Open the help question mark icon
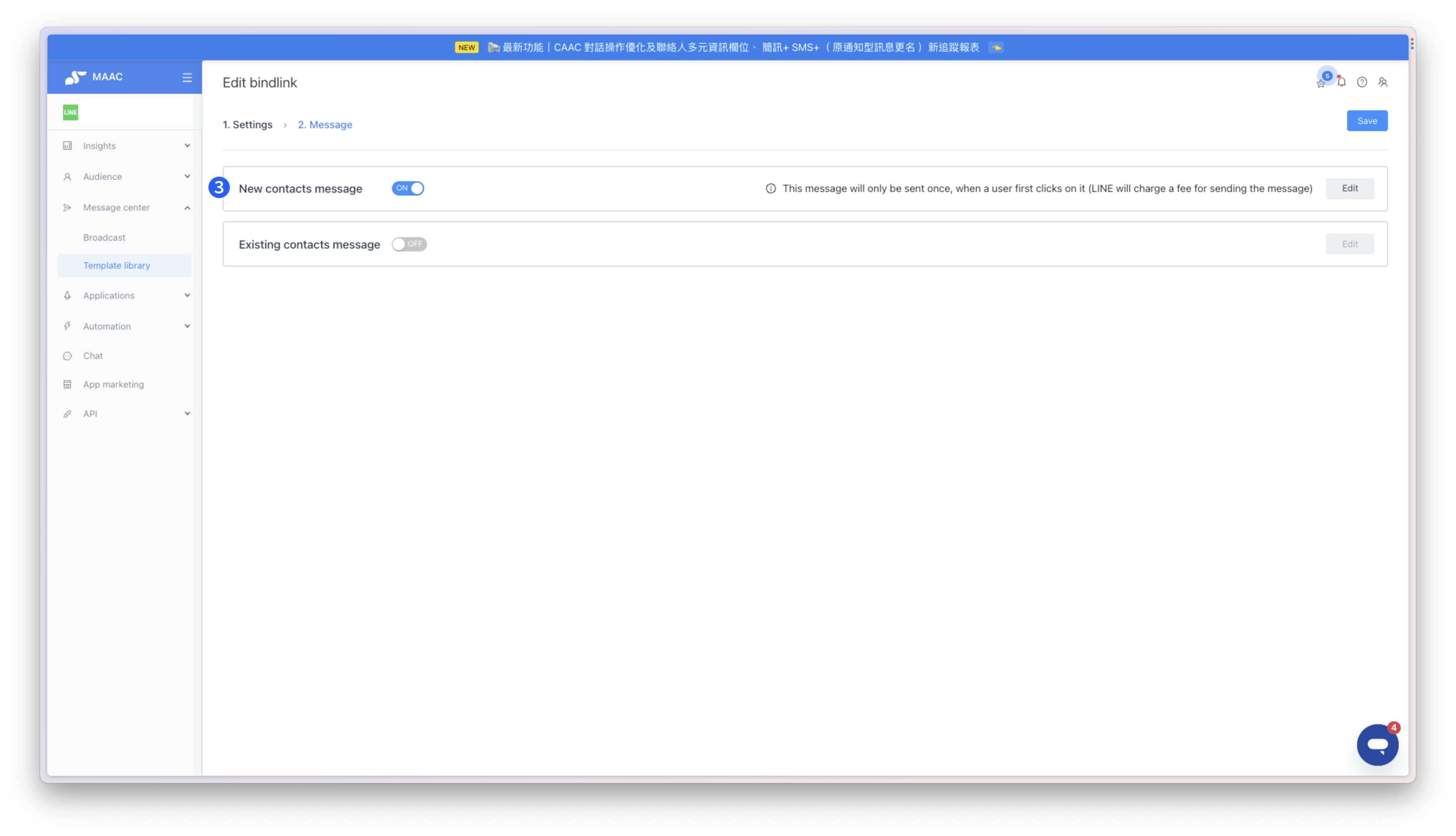Screen dimensions: 1456x836 (1362, 82)
